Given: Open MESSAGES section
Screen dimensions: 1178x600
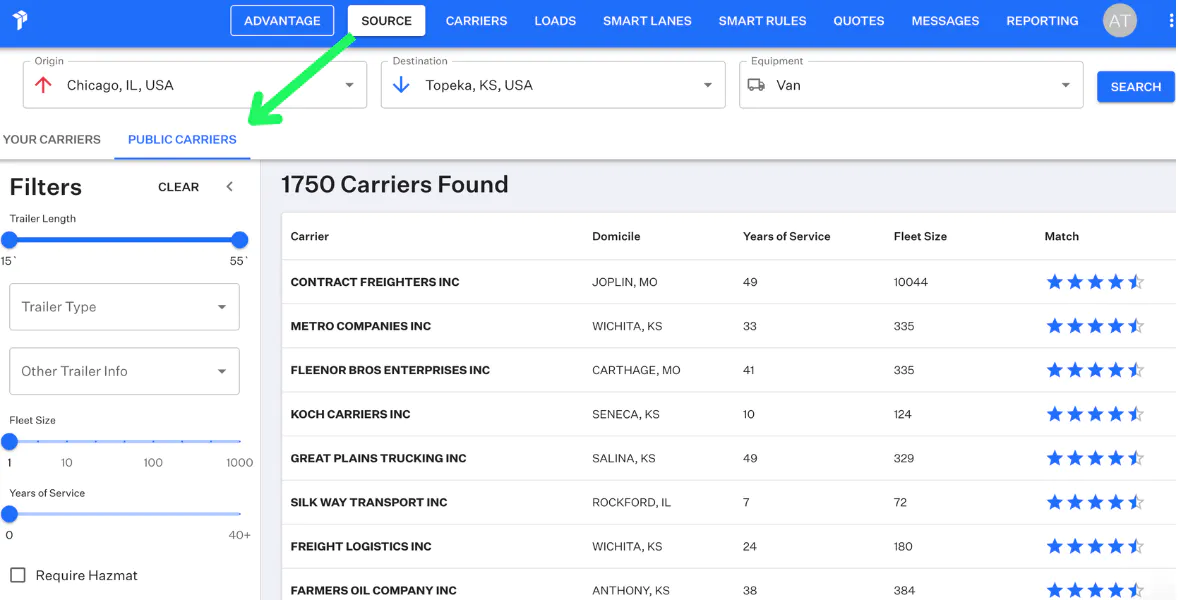Looking at the screenshot, I should (x=945, y=21).
